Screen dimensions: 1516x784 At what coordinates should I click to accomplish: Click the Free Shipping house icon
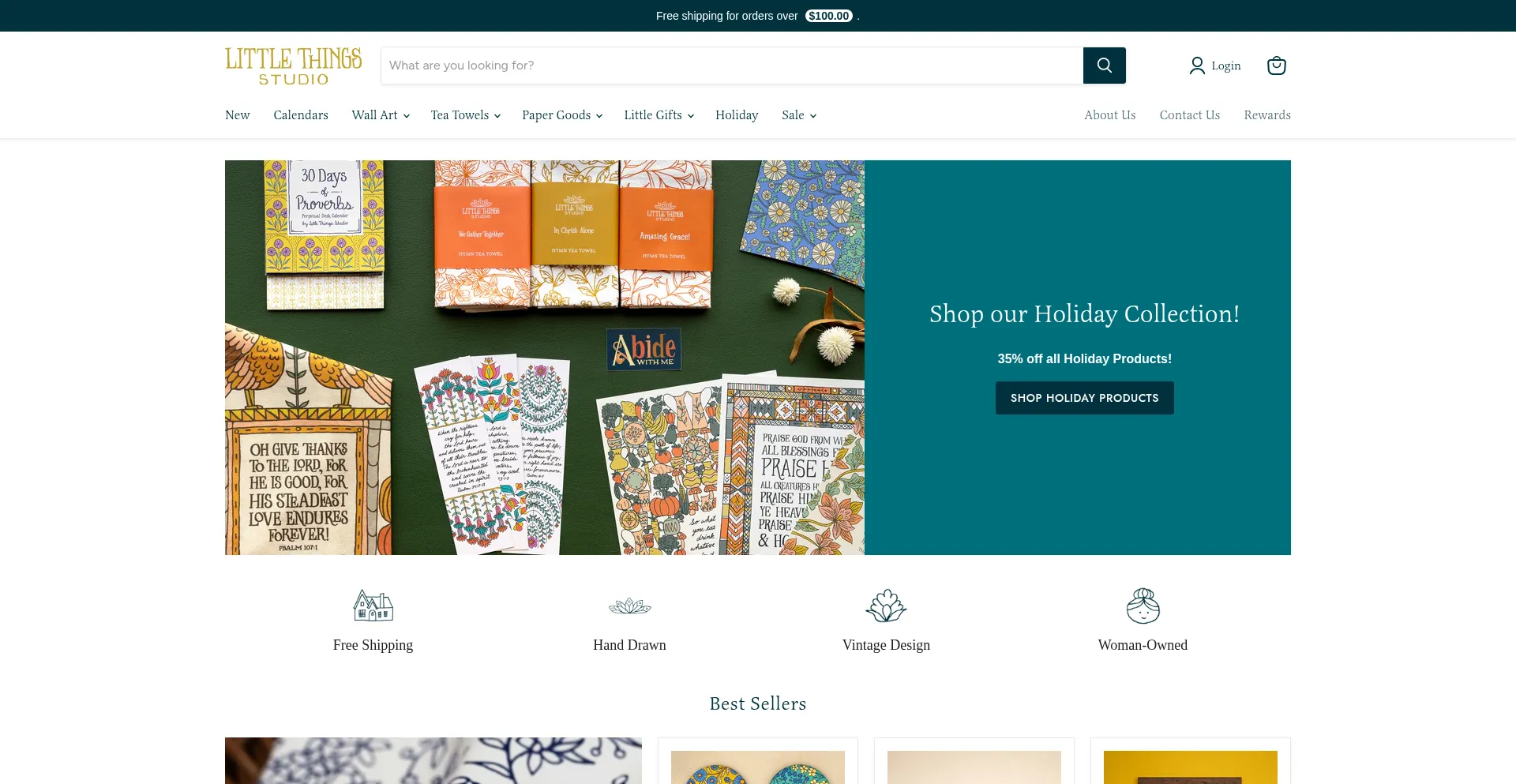[373, 606]
